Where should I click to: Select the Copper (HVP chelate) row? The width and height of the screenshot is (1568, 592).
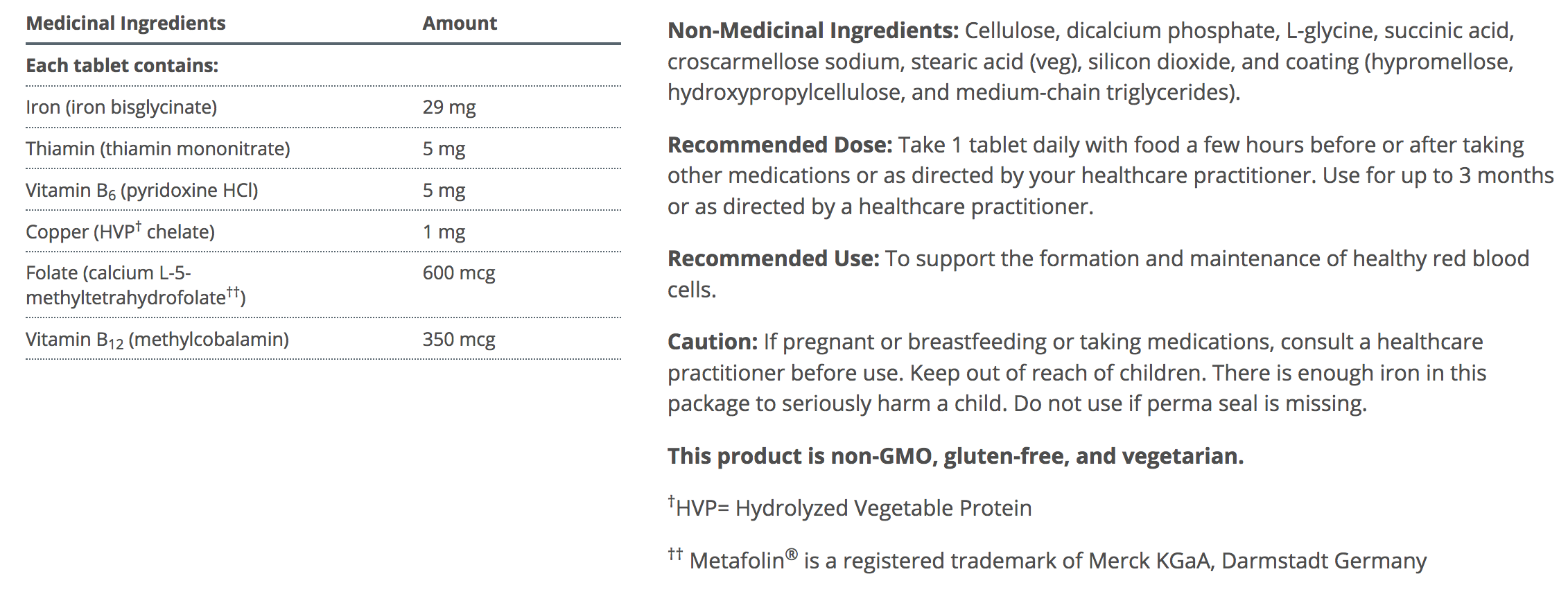click(x=120, y=232)
